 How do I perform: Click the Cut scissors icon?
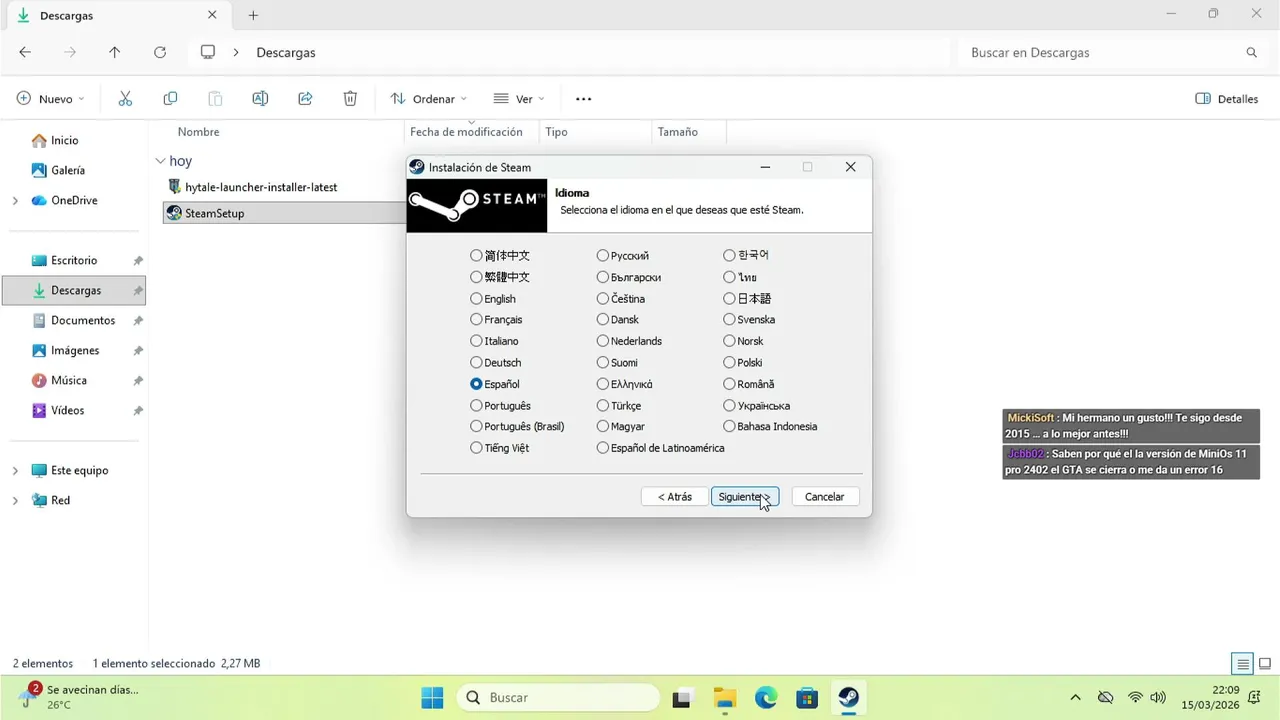coord(125,99)
